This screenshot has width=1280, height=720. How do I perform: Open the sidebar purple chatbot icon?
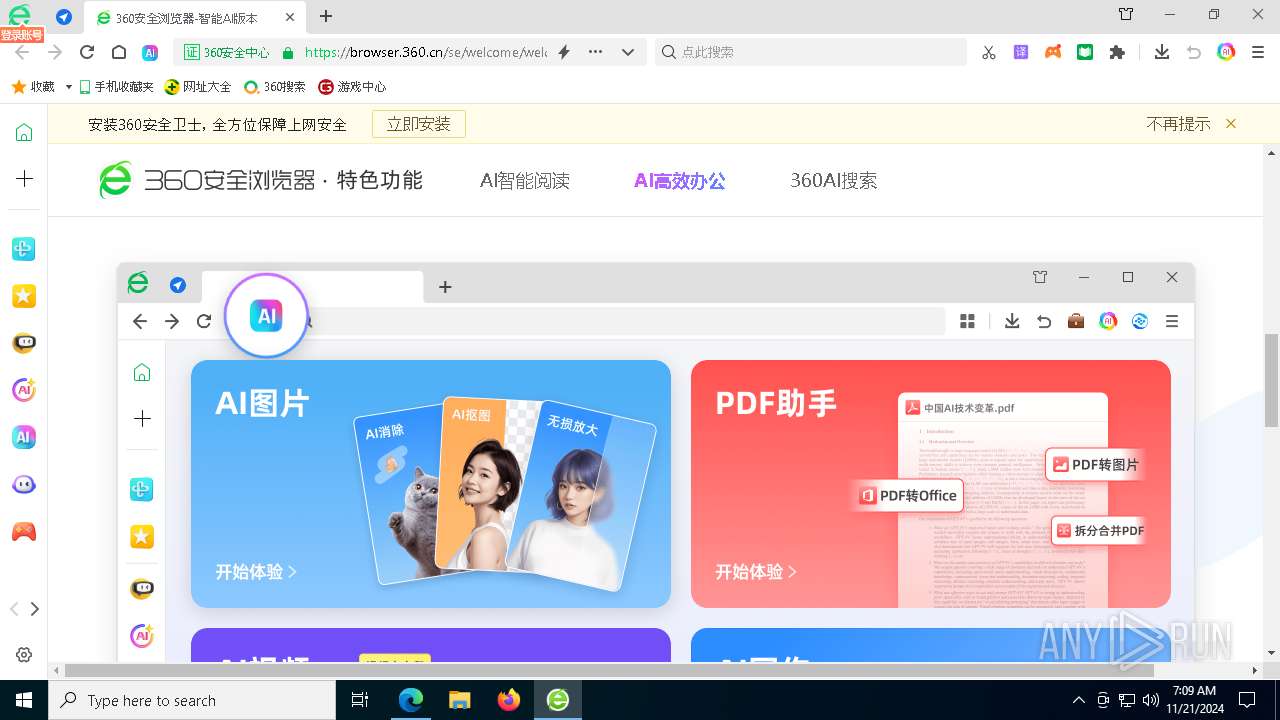(24, 485)
